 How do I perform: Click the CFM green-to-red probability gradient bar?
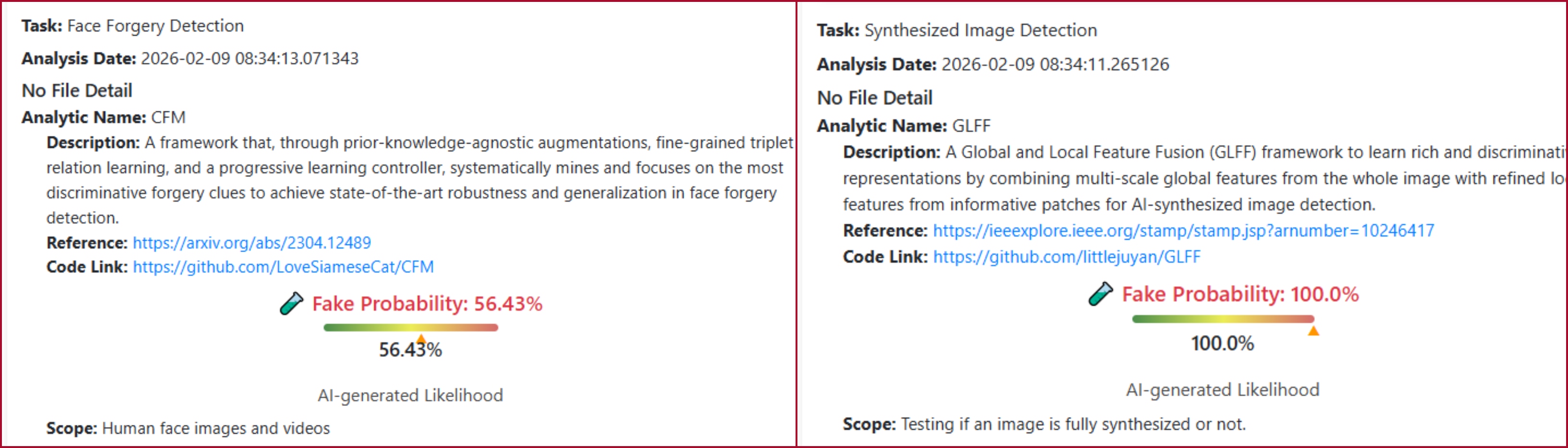point(410,327)
